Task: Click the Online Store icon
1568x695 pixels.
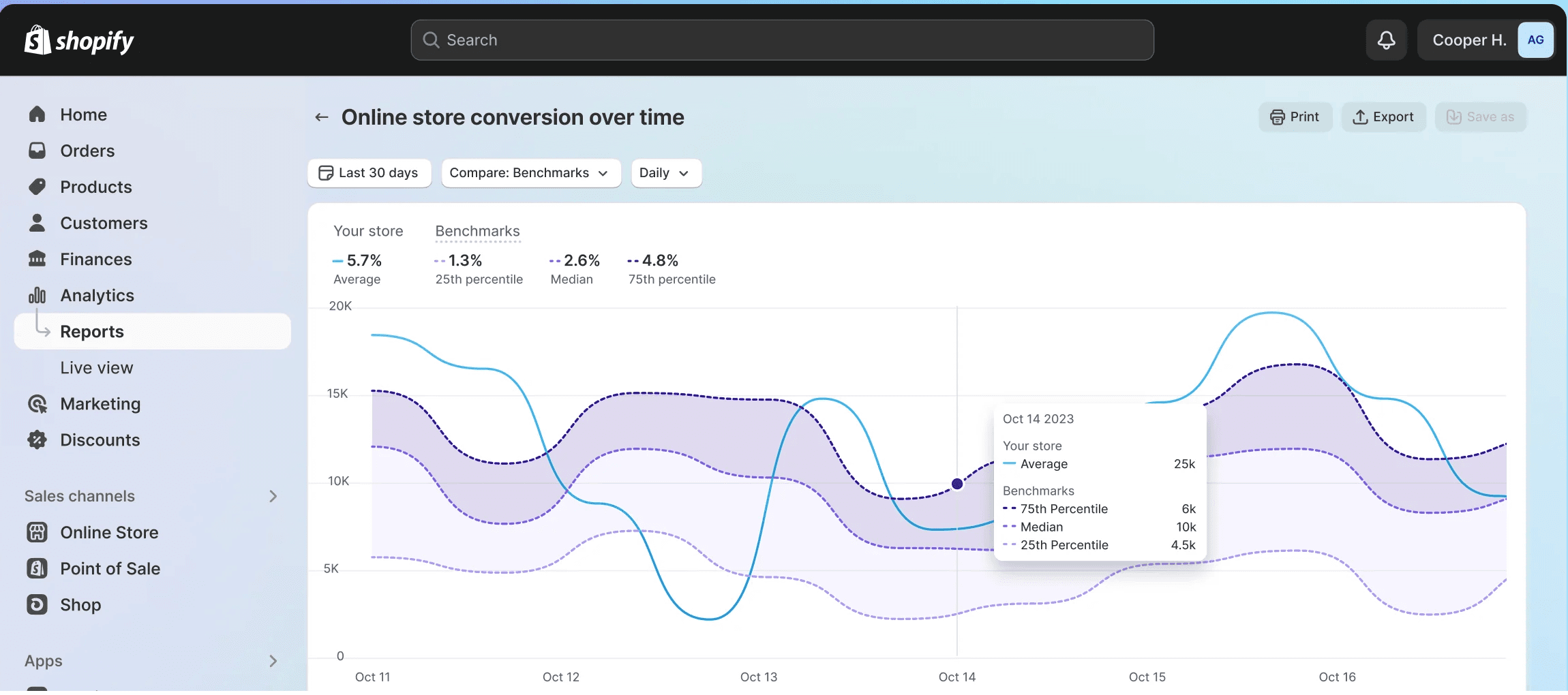Action: (37, 532)
